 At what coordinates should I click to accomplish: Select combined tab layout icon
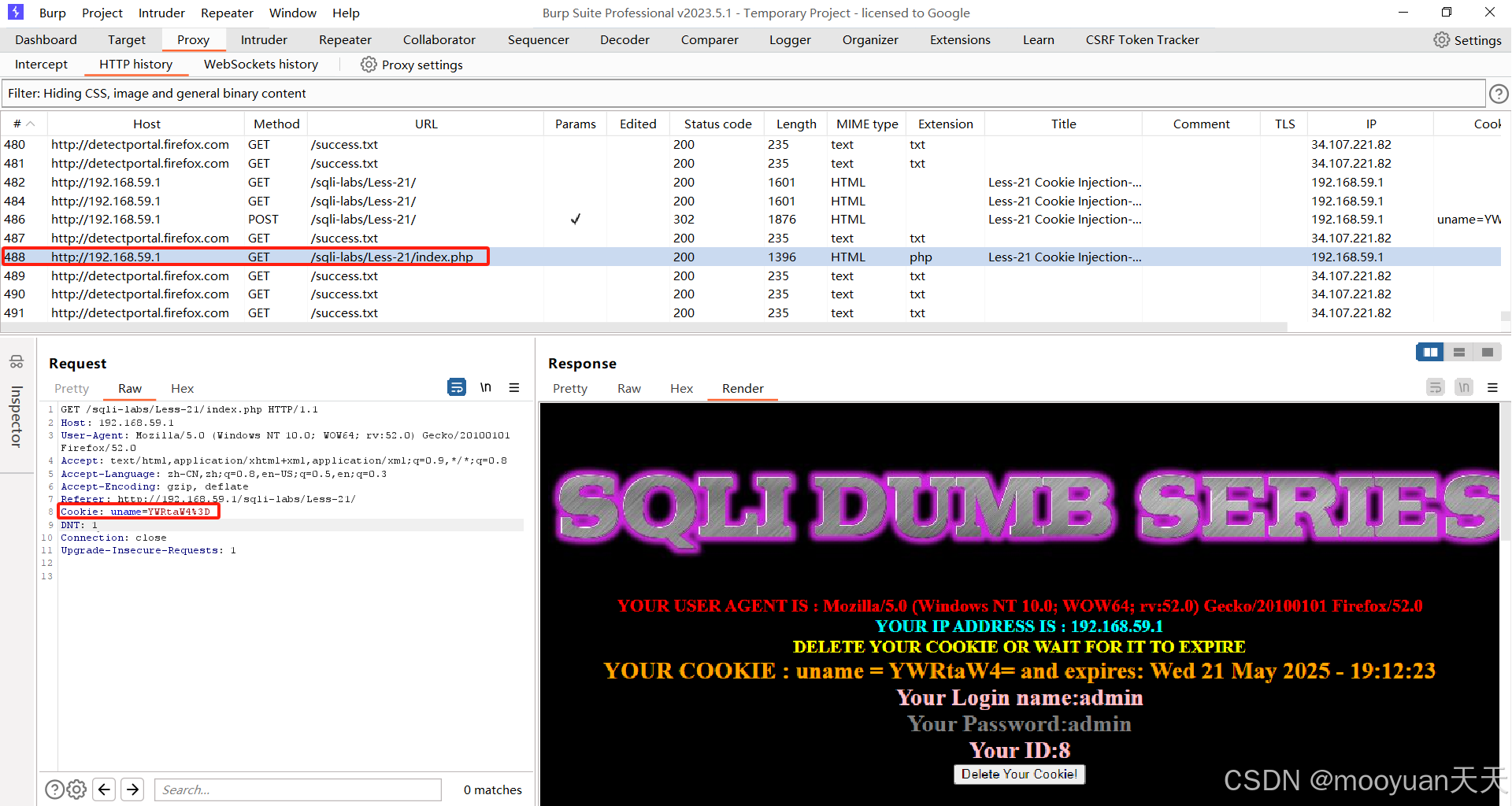coord(1488,352)
